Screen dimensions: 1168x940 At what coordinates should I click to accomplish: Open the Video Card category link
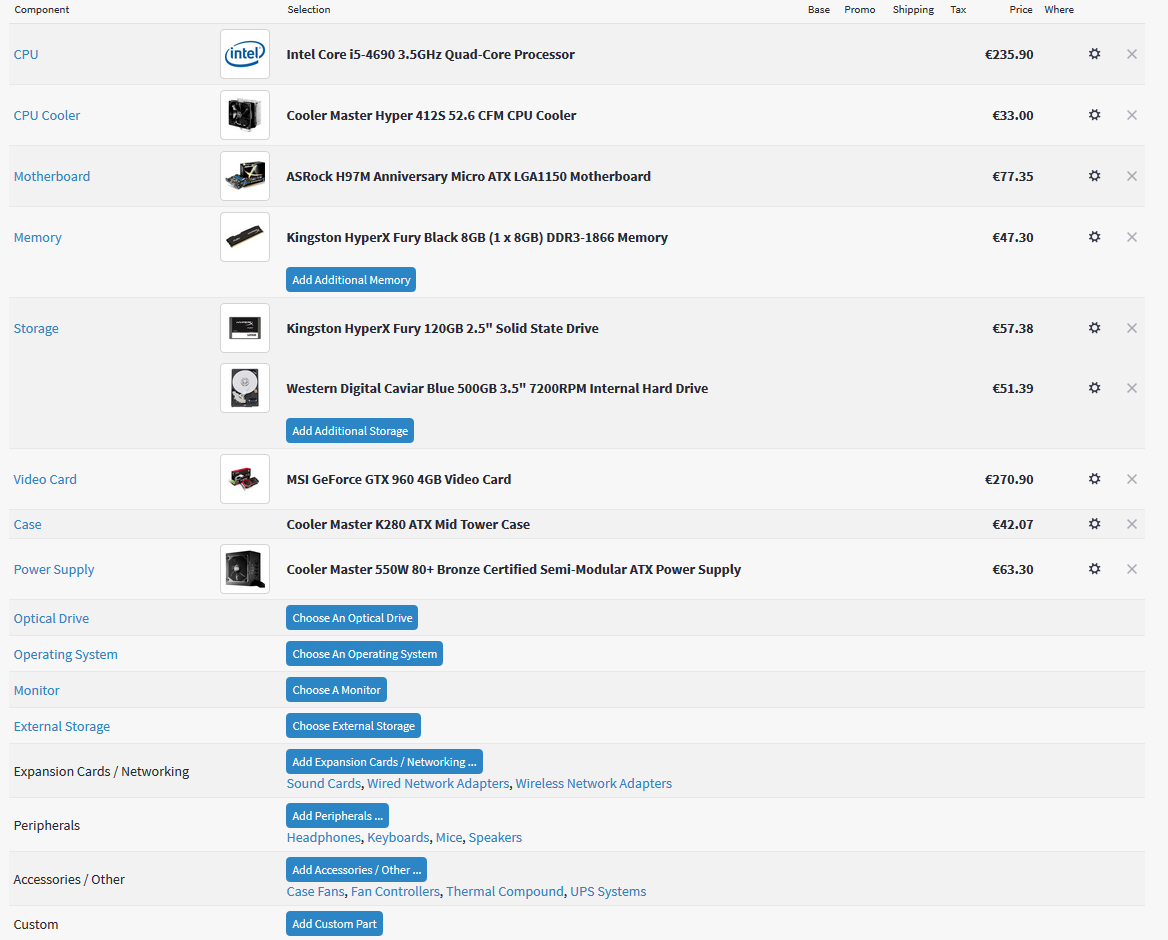pos(45,480)
